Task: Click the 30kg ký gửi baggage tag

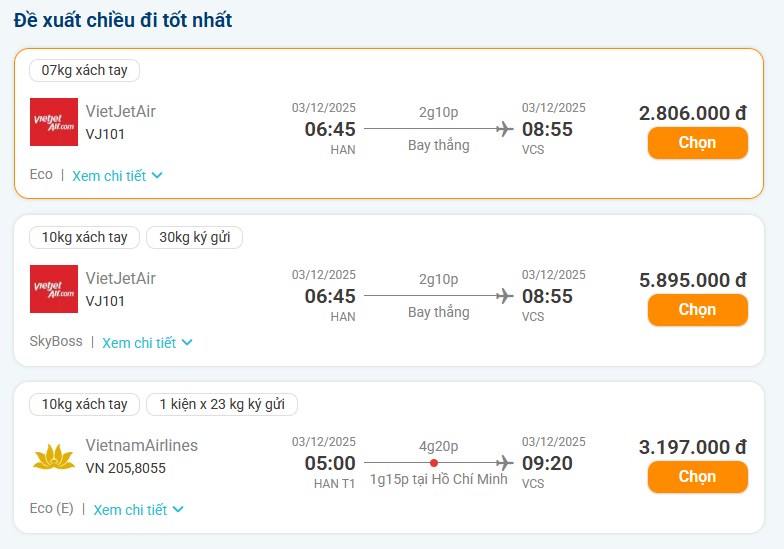Action: [x=195, y=238]
